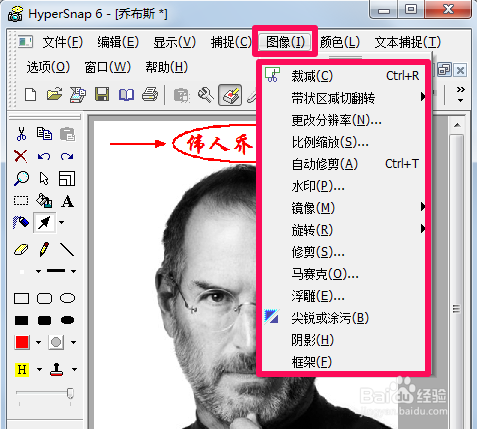Open the red foreground color dropdown
Viewport: 477px width, 429px height.
click(39, 342)
